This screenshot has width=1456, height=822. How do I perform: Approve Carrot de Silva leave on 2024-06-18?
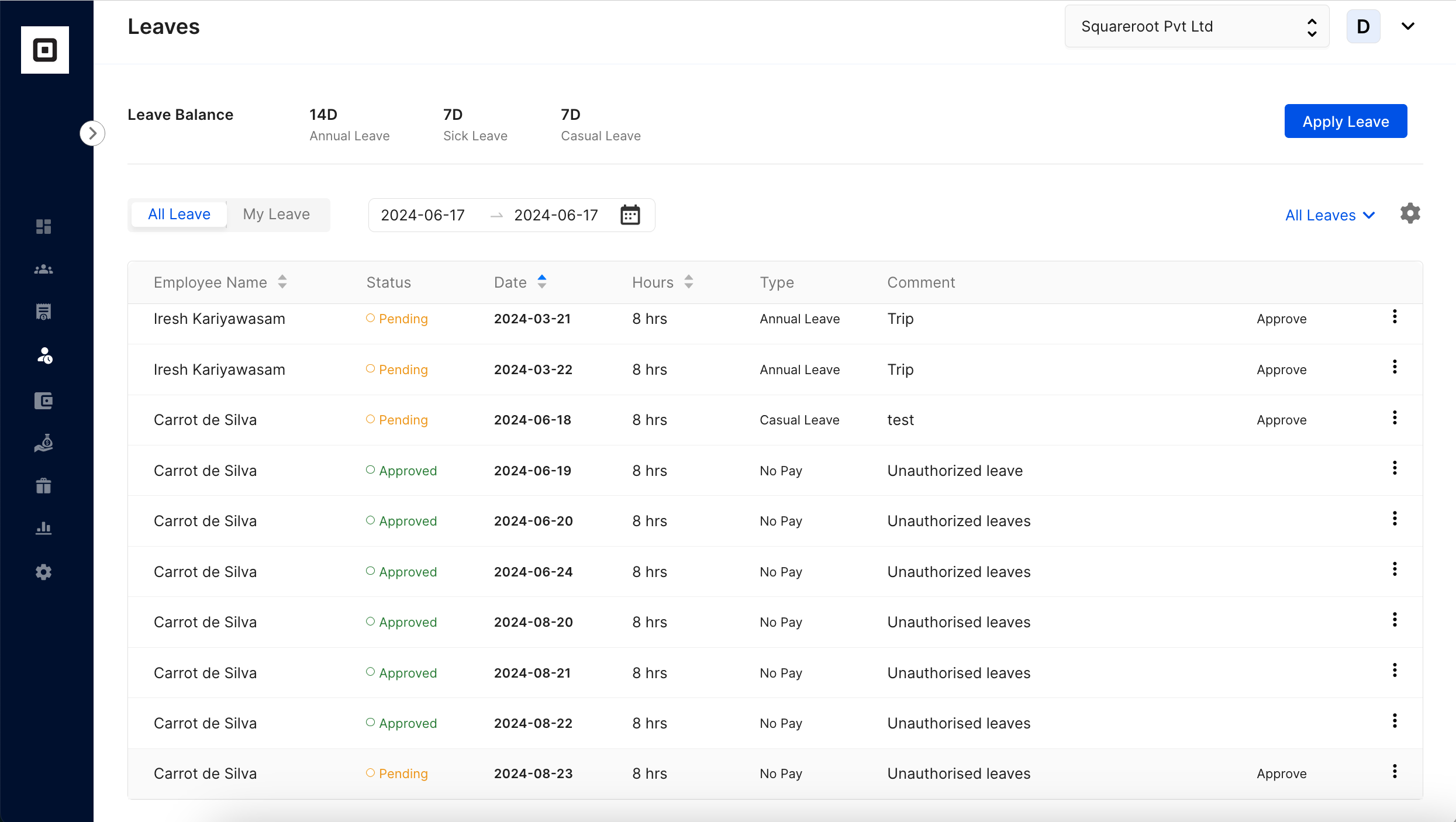coord(1281,420)
